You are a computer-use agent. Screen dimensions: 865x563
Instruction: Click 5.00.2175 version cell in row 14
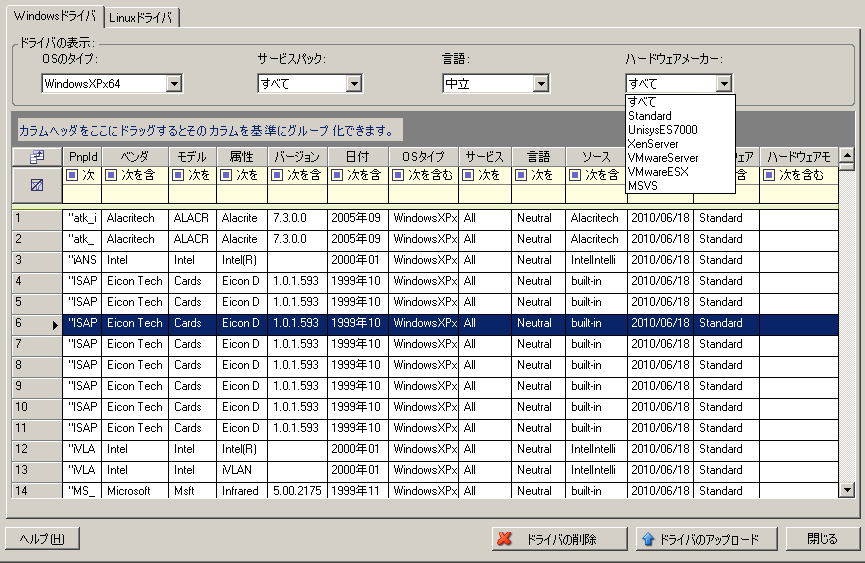point(297,491)
